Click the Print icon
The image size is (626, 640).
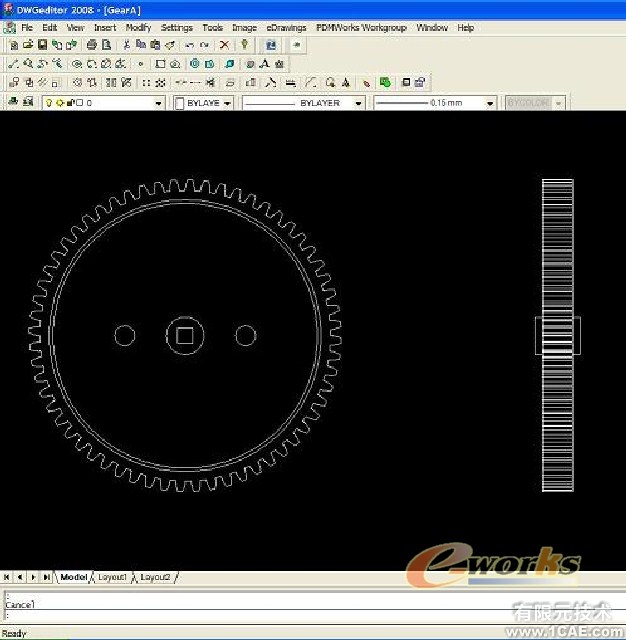[92, 45]
